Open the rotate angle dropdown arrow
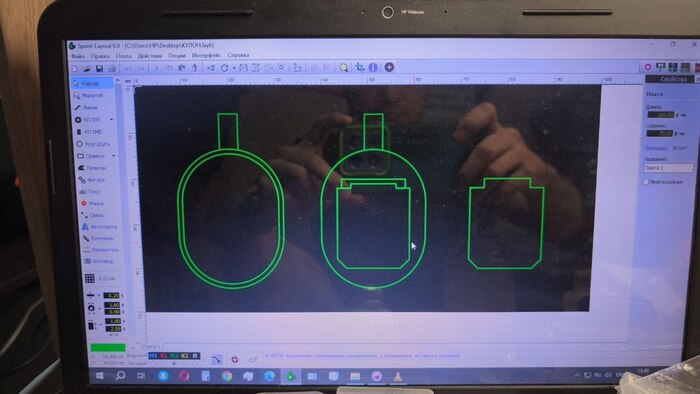The height and width of the screenshot is (394, 700). [x=233, y=68]
